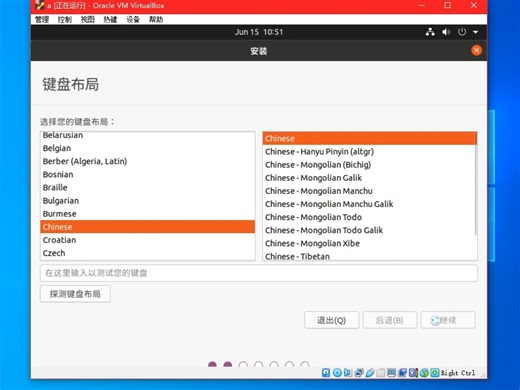Click the 退出(Q) button
The image size is (520, 390).
click(x=331, y=320)
